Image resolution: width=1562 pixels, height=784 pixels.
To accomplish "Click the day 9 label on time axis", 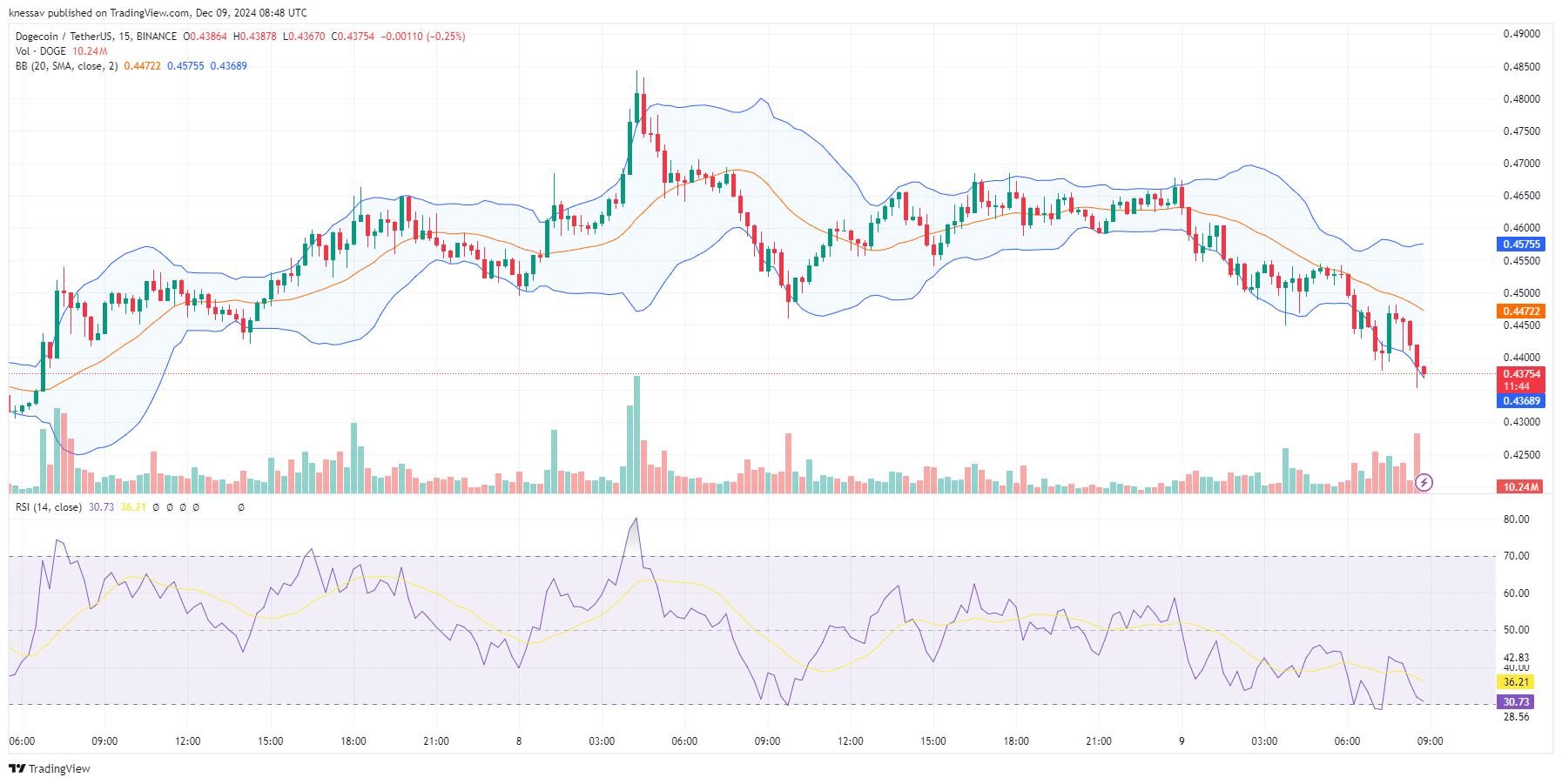I will coord(1182,741).
